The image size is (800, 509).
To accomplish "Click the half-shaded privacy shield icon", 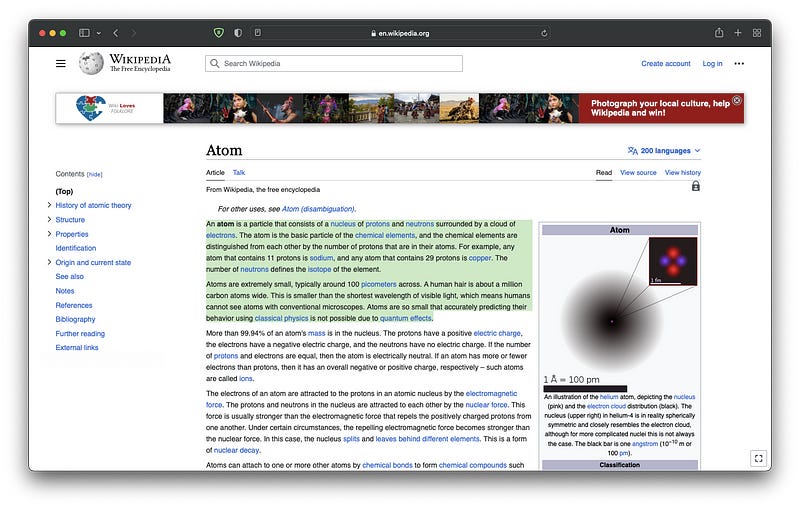I will coord(238,33).
